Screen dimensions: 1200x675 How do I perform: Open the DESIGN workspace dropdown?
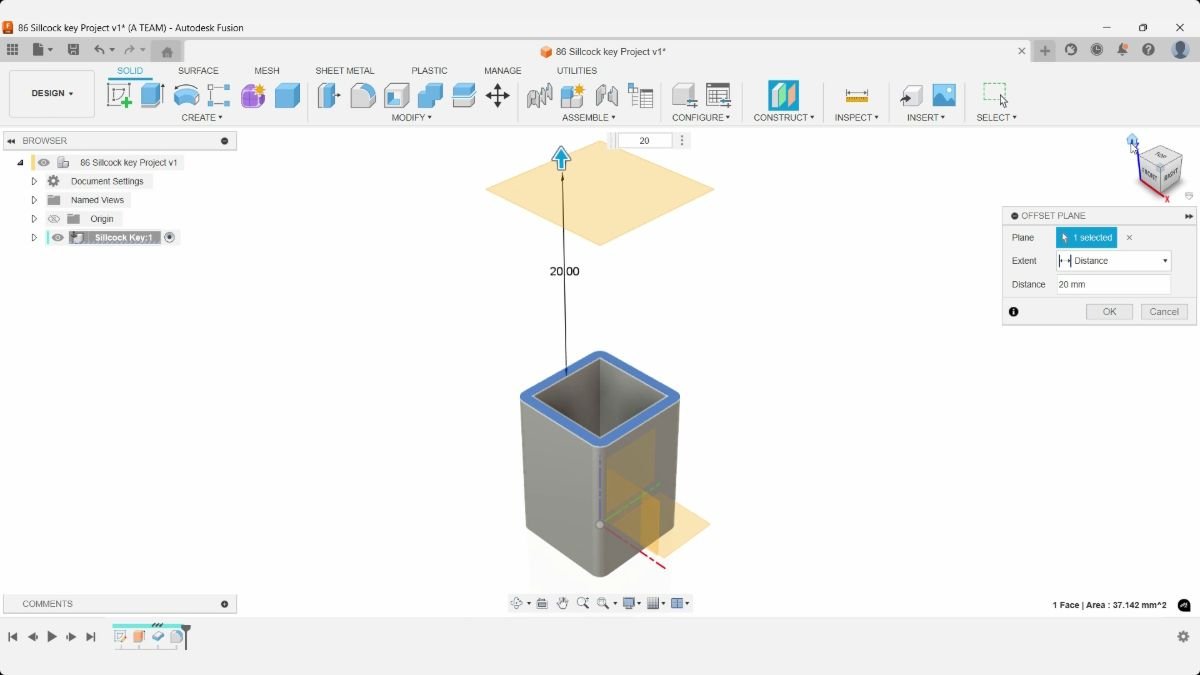[x=52, y=94]
